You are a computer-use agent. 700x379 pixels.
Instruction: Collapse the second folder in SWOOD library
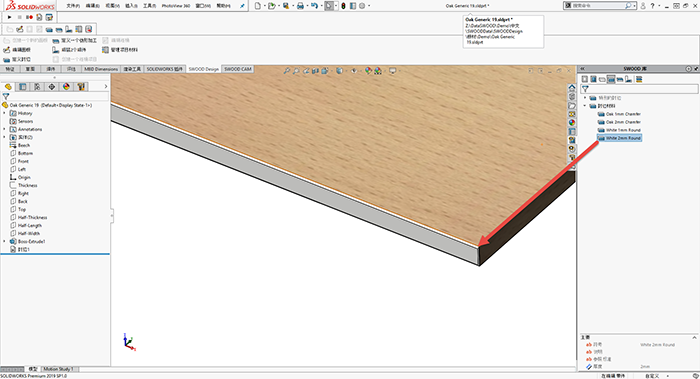pos(585,106)
